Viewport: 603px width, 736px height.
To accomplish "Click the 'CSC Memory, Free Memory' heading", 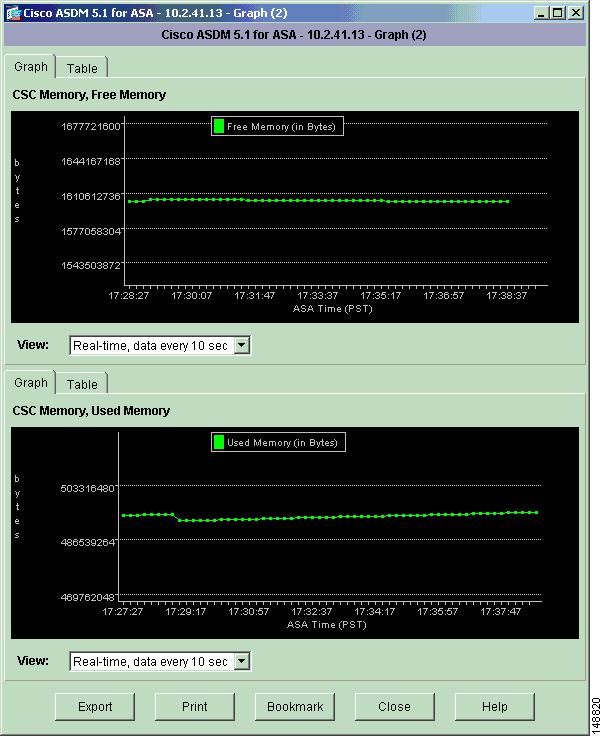I will pyautogui.click(x=89, y=95).
